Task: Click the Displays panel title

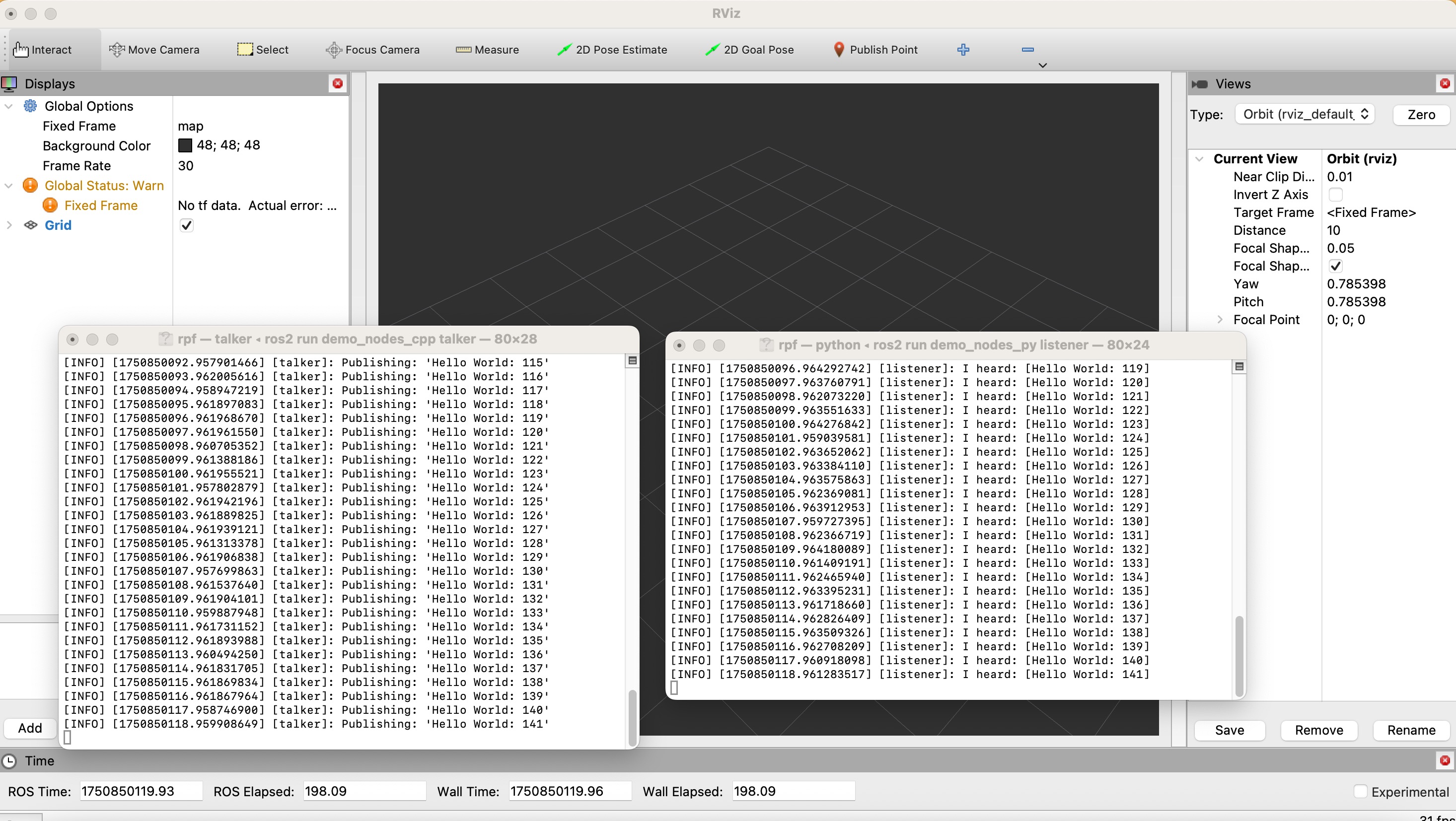Action: [50, 83]
